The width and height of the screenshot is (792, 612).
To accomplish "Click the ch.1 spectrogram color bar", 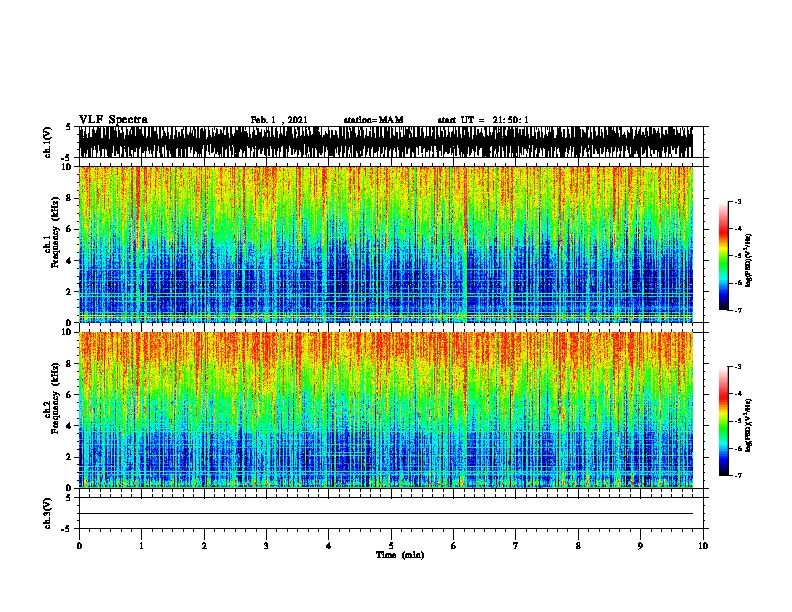I will coord(723,256).
